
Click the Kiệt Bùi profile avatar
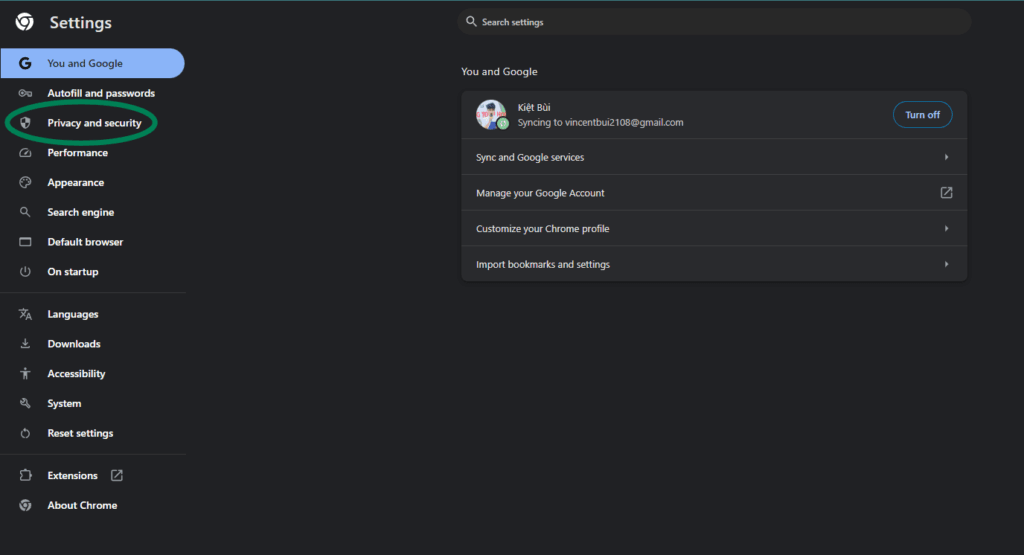pyautogui.click(x=491, y=114)
